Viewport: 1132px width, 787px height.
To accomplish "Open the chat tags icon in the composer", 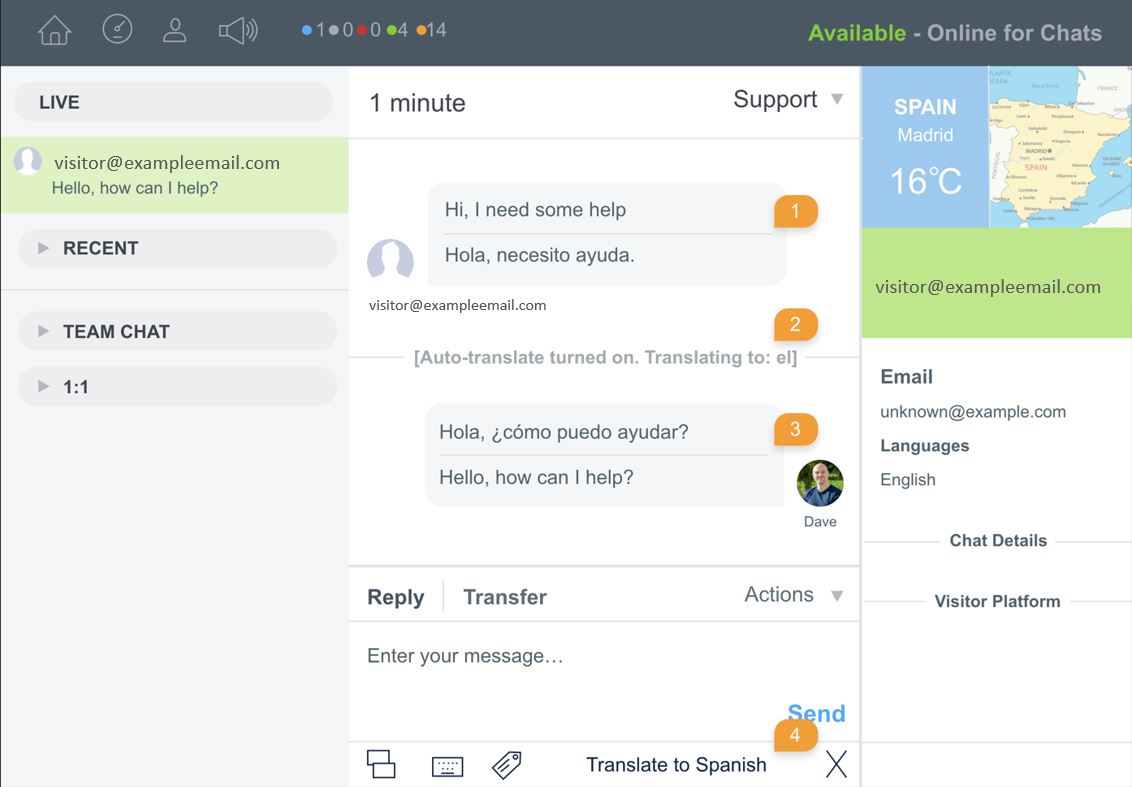I will pyautogui.click(x=506, y=763).
